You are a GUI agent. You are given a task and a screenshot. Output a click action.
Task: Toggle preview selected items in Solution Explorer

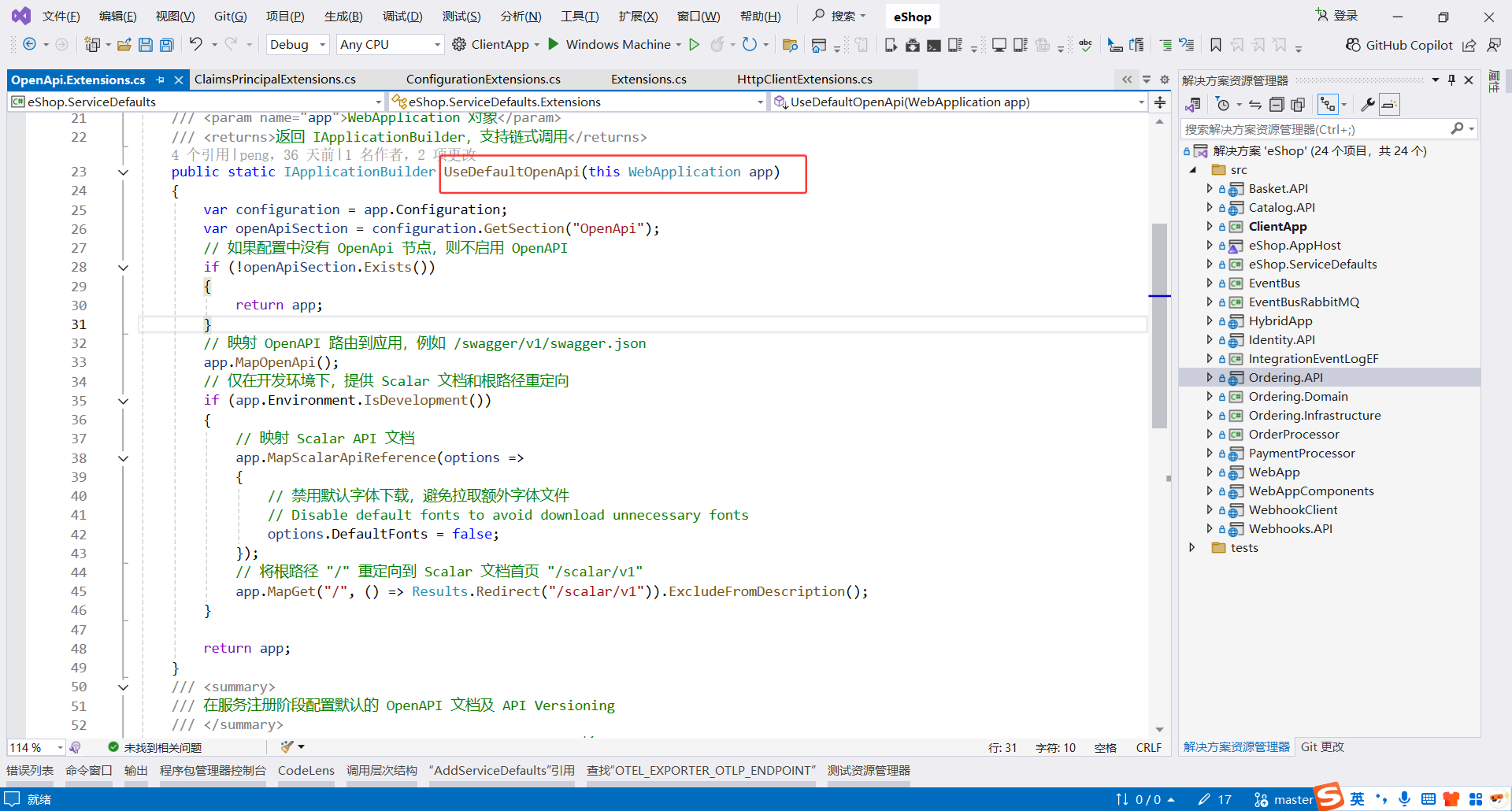(1389, 105)
